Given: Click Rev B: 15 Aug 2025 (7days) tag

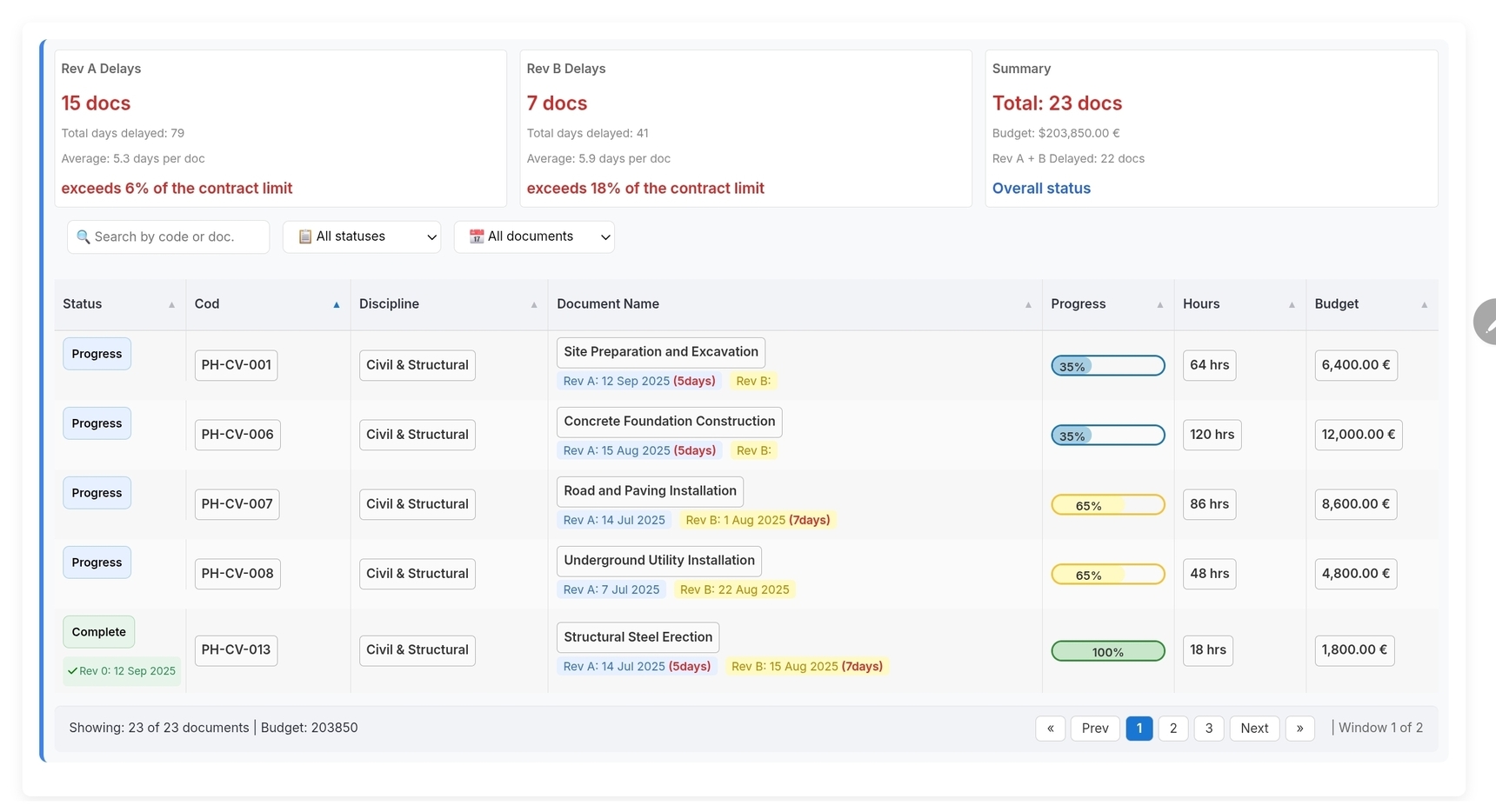Looking at the screenshot, I should coord(807,667).
